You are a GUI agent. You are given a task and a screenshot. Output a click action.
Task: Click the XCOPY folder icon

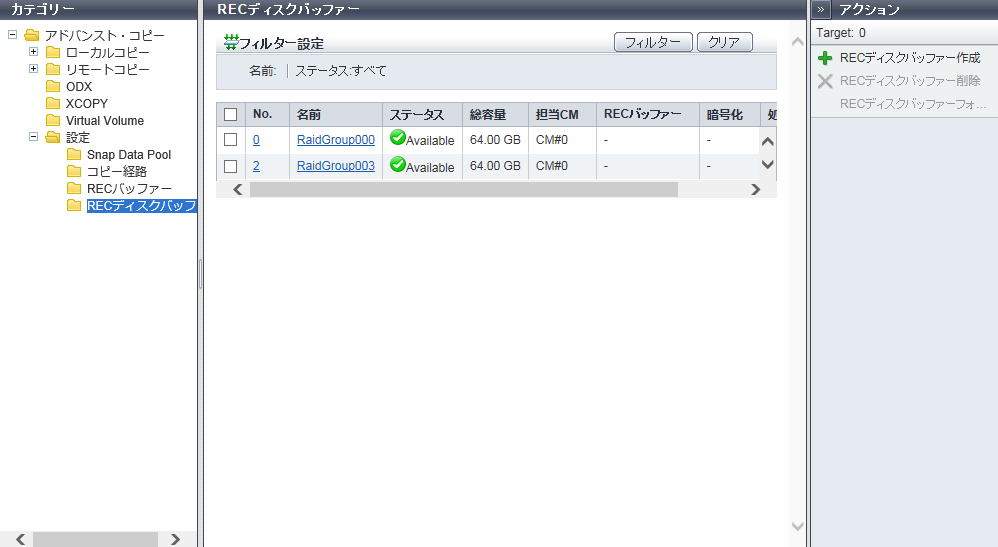[x=53, y=104]
